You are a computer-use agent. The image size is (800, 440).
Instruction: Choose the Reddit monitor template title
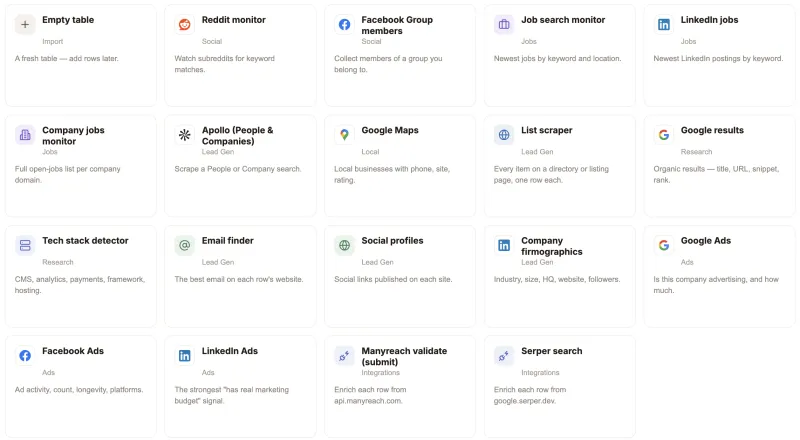[x=234, y=20]
